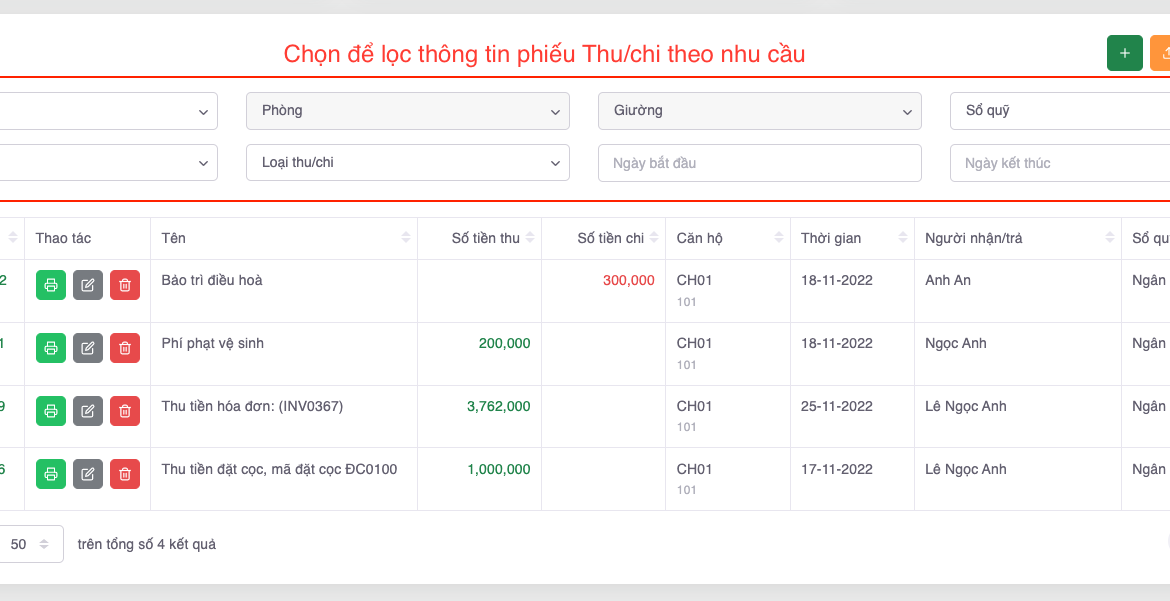Expand the Giường dropdown
Screen dimensions: 1170x601
(759, 111)
